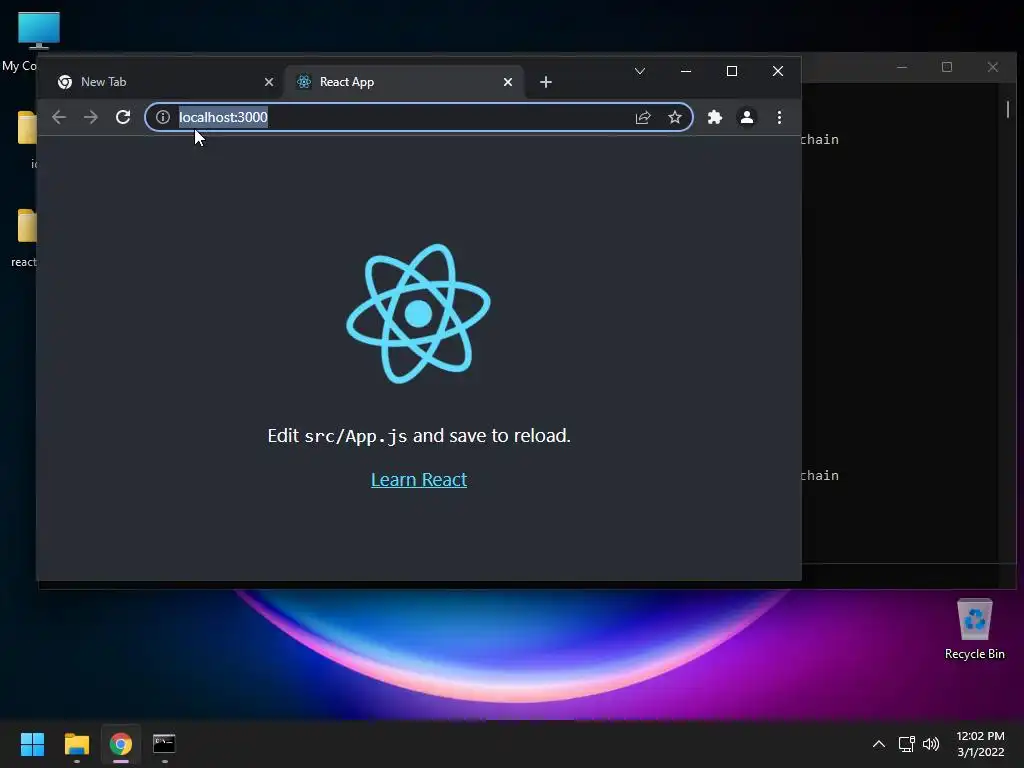Viewport: 1024px width, 768px height.
Task: Close the Chrome window
Action: tap(778, 71)
